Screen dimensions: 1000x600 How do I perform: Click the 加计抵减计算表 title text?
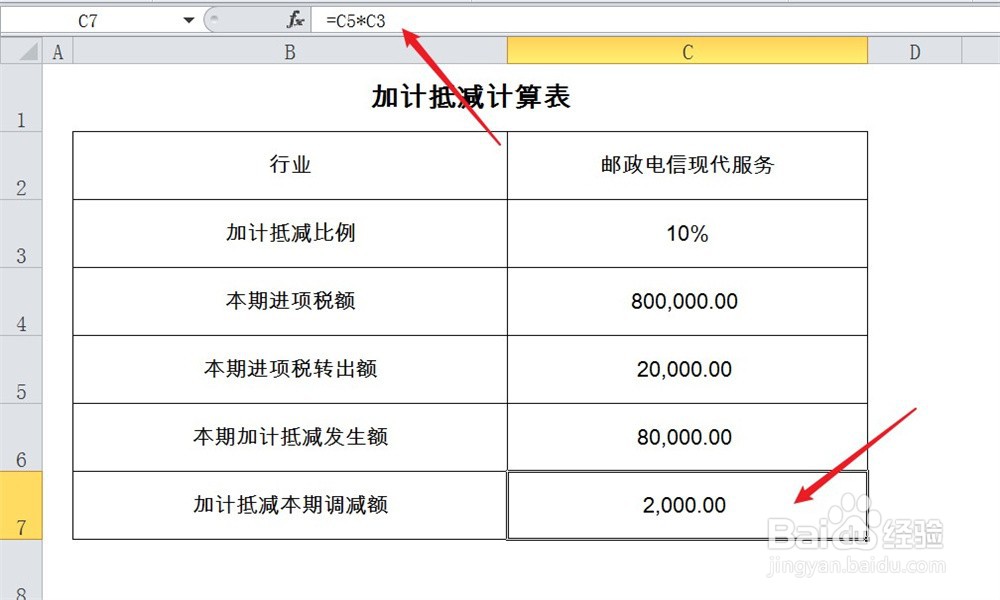pos(470,96)
